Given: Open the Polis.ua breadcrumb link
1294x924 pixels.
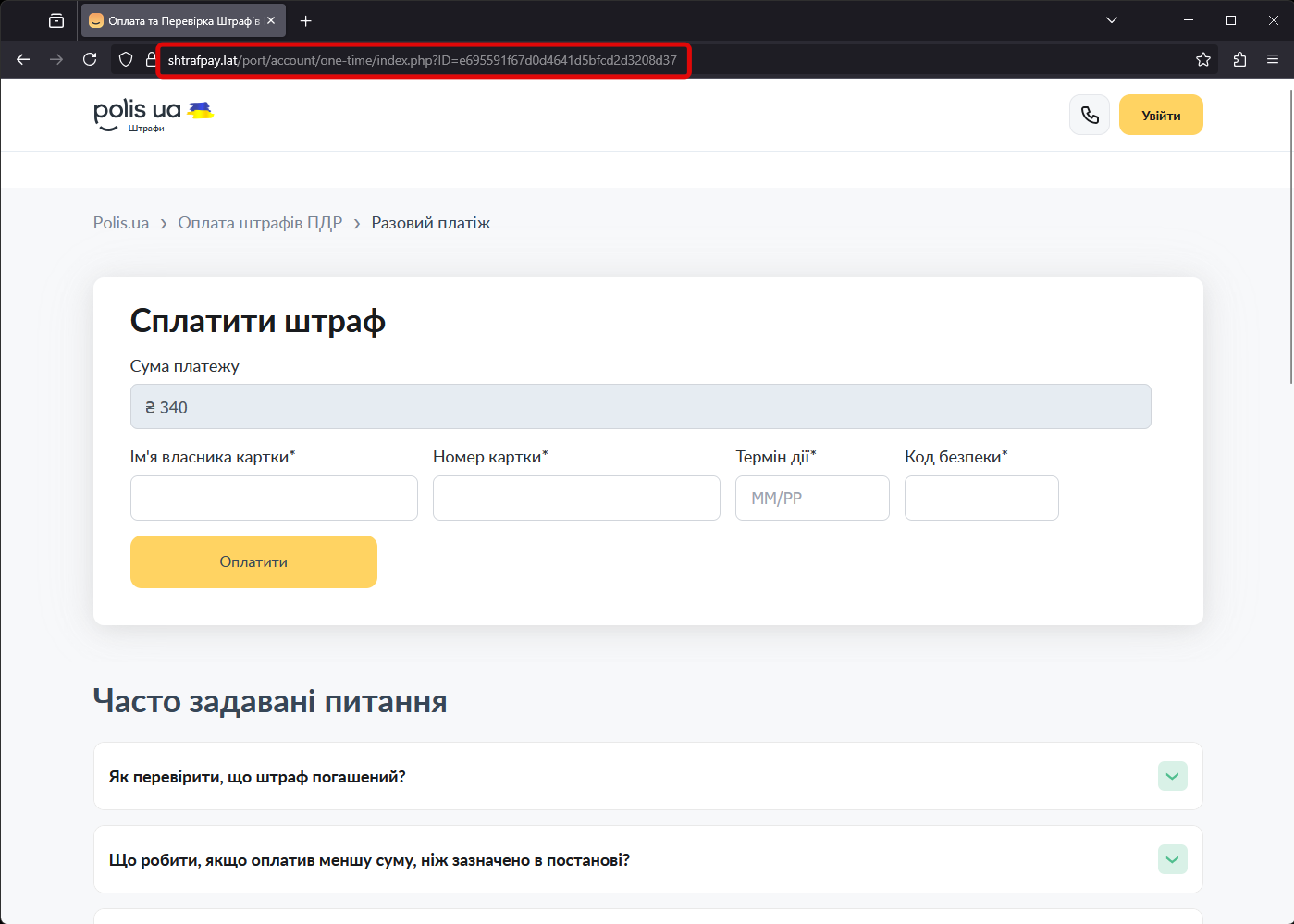Looking at the screenshot, I should point(121,223).
